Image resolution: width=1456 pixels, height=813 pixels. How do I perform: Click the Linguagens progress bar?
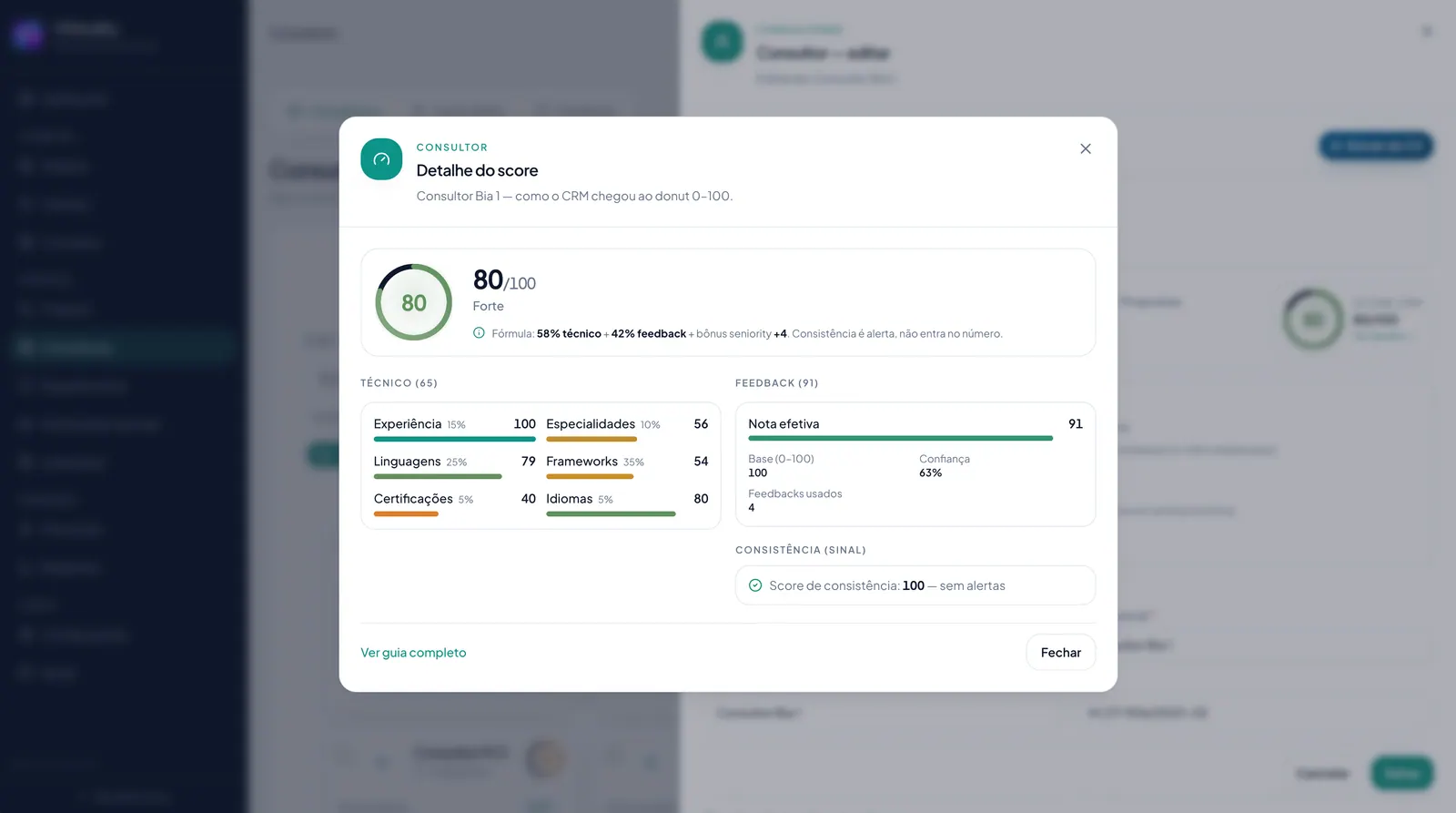pyautogui.click(x=438, y=476)
